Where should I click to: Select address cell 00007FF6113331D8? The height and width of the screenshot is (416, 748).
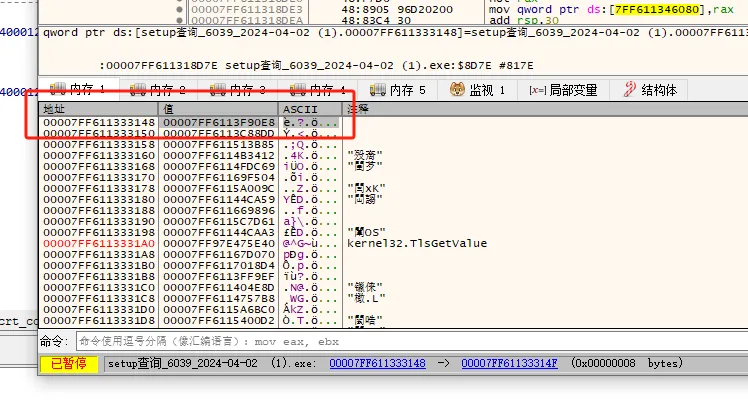tap(99, 321)
